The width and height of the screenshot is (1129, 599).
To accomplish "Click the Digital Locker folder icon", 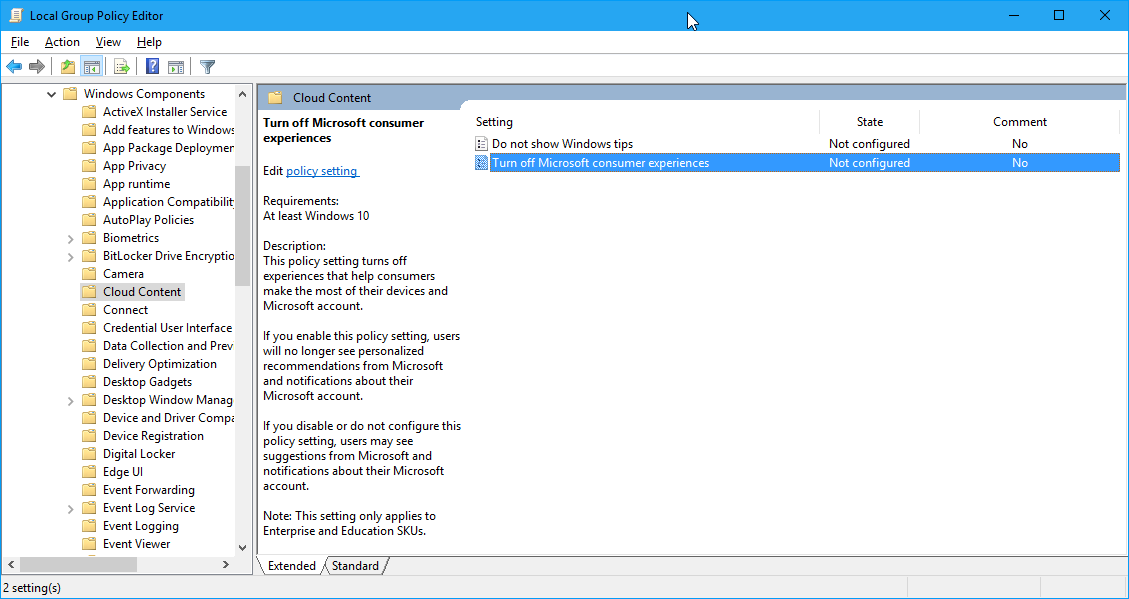I will [x=89, y=454].
